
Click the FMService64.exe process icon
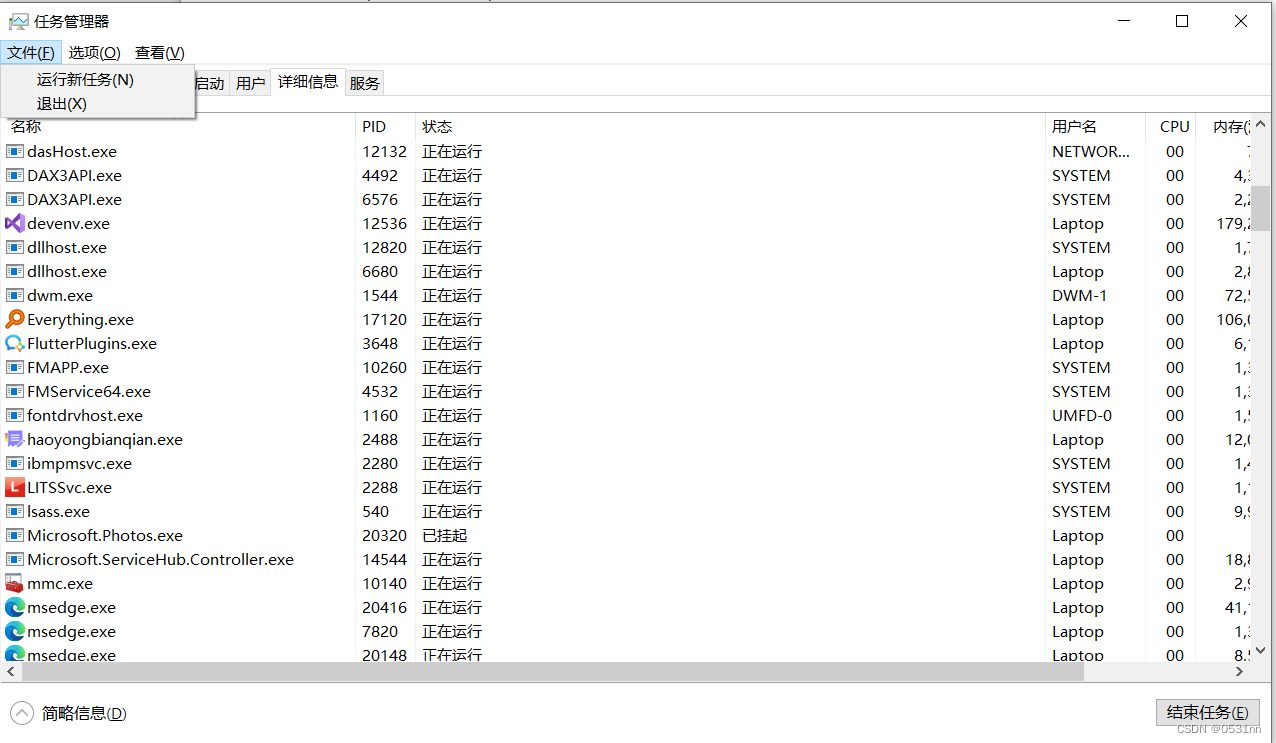15,392
